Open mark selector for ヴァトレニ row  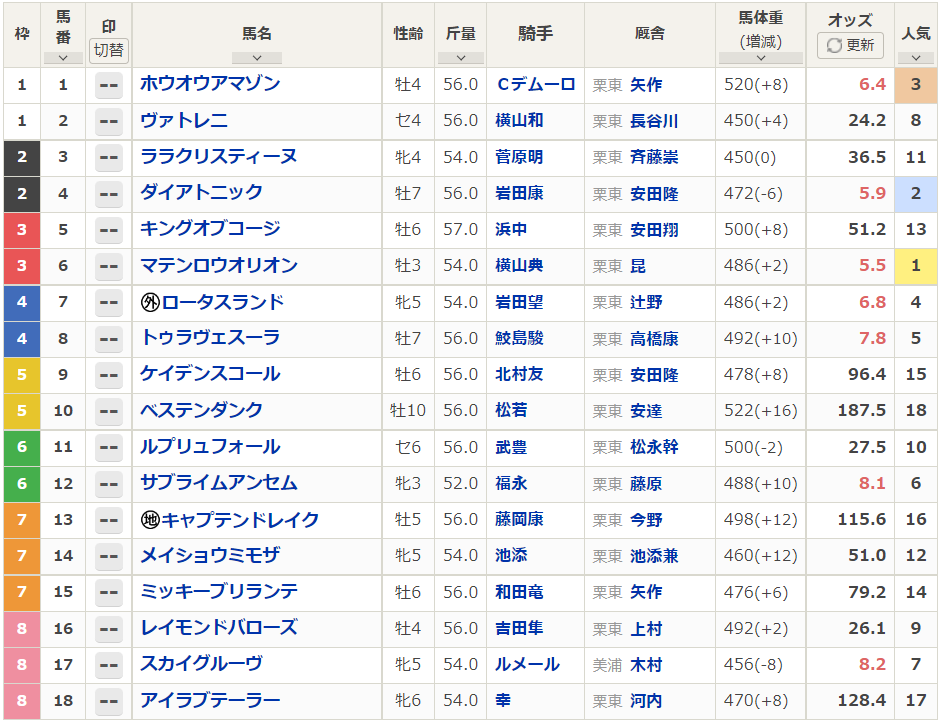pos(109,121)
